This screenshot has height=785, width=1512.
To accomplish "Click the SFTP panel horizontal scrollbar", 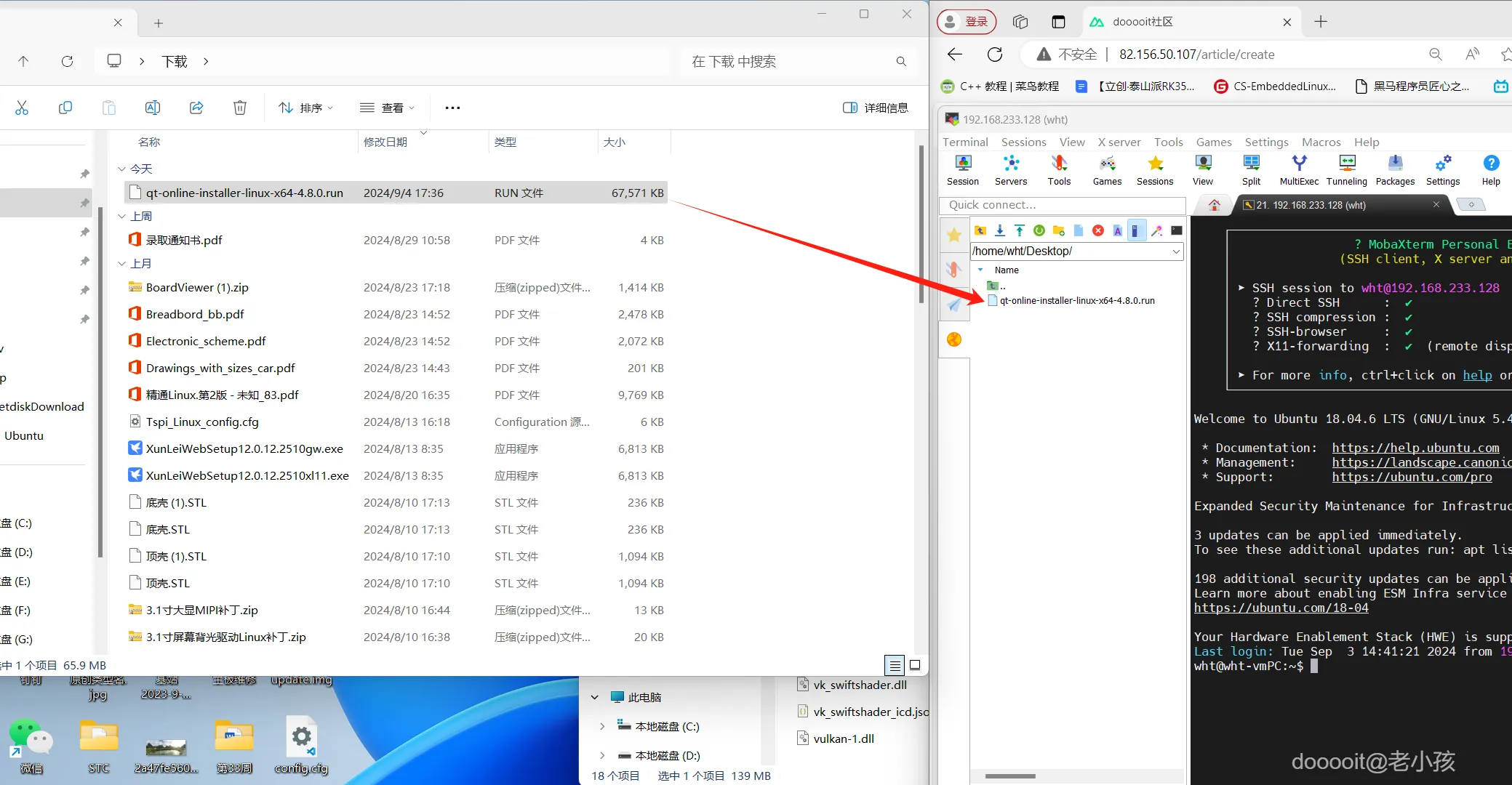I will [x=1010, y=776].
